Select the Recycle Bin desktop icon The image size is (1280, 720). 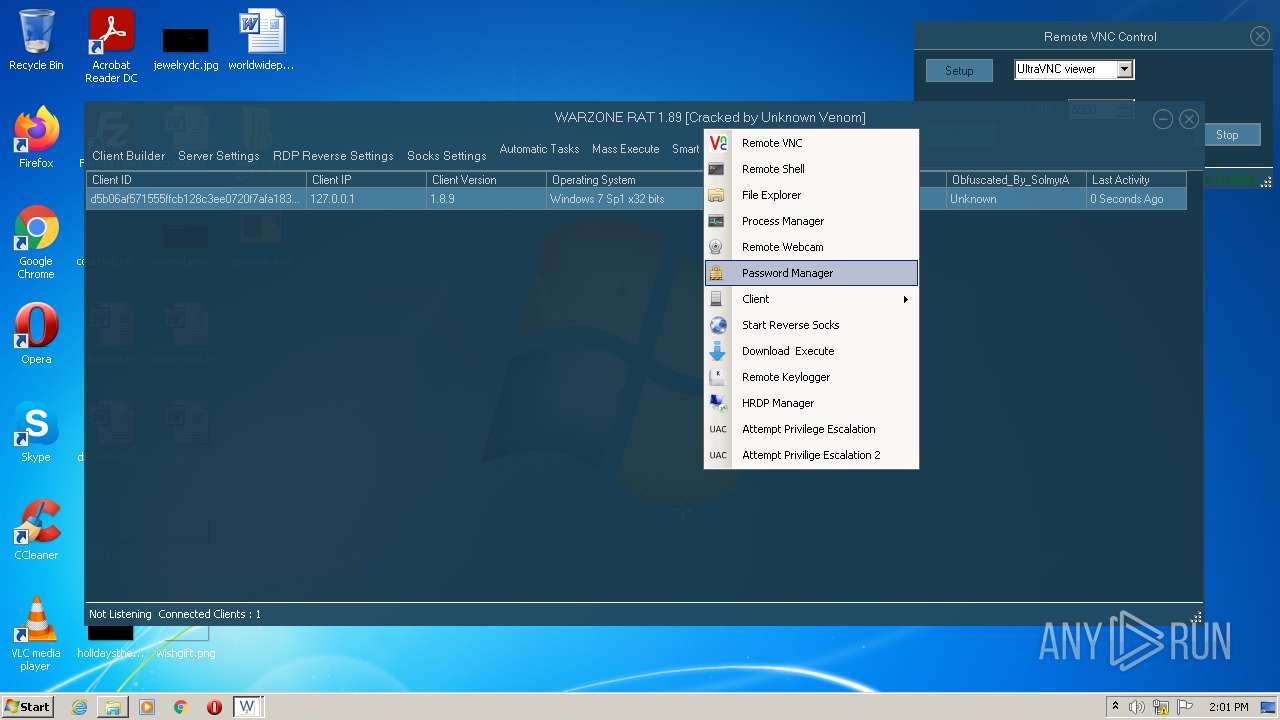pyautogui.click(x=36, y=41)
